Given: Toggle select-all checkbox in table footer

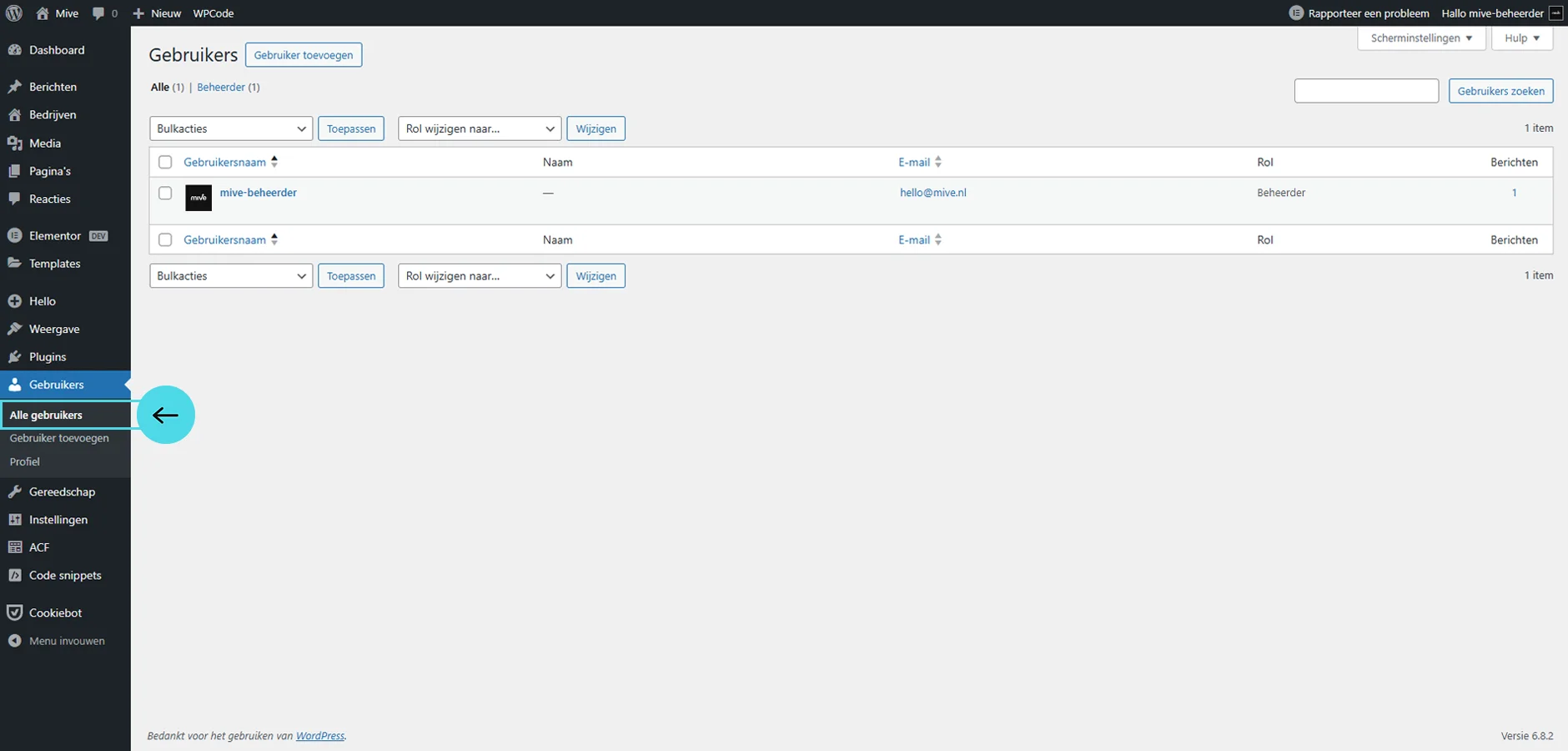Looking at the screenshot, I should tap(165, 239).
